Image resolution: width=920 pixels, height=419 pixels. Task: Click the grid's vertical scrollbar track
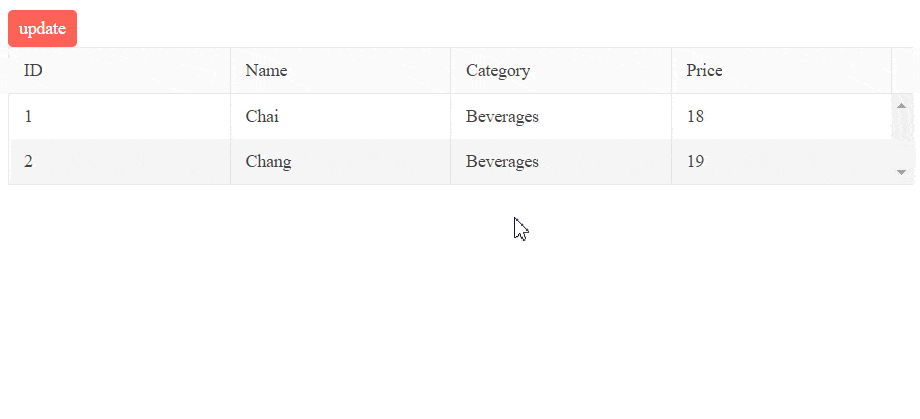click(902, 139)
